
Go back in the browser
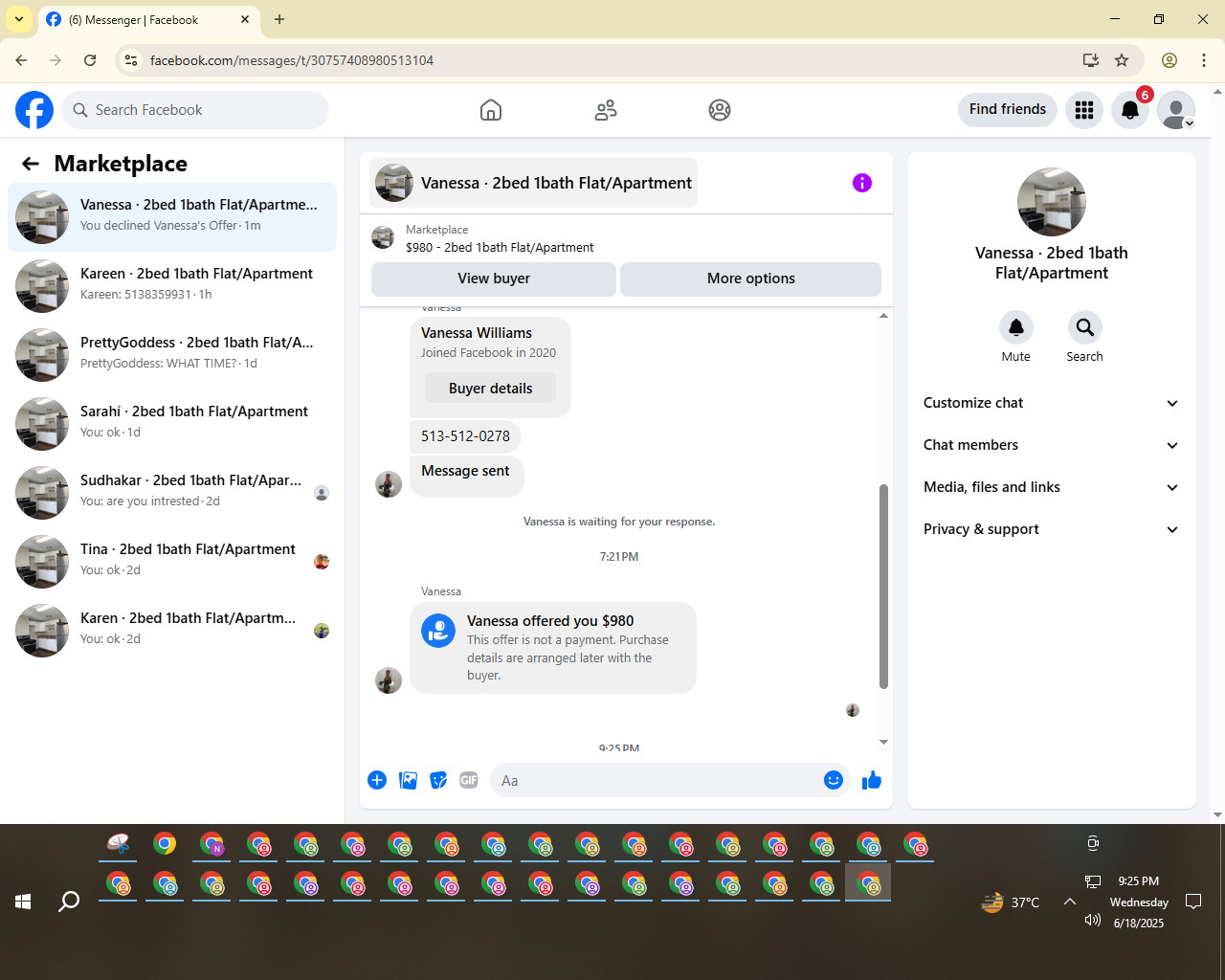tap(21, 60)
